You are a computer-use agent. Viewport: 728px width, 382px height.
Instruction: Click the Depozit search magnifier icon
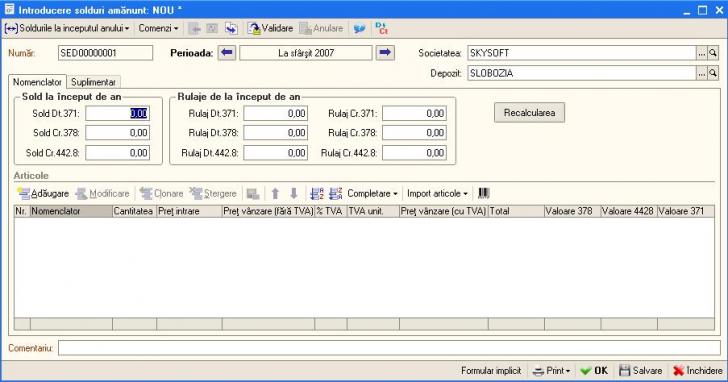pos(713,73)
